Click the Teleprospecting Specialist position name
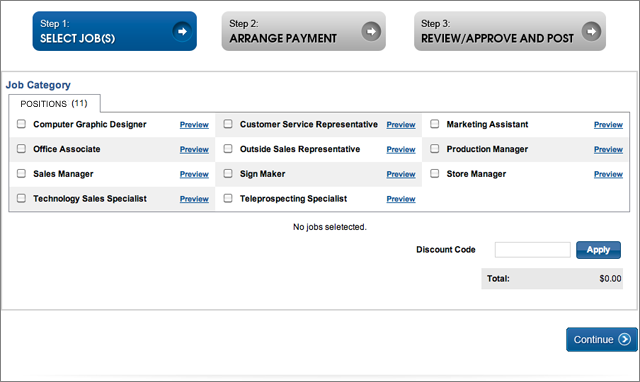 point(293,199)
